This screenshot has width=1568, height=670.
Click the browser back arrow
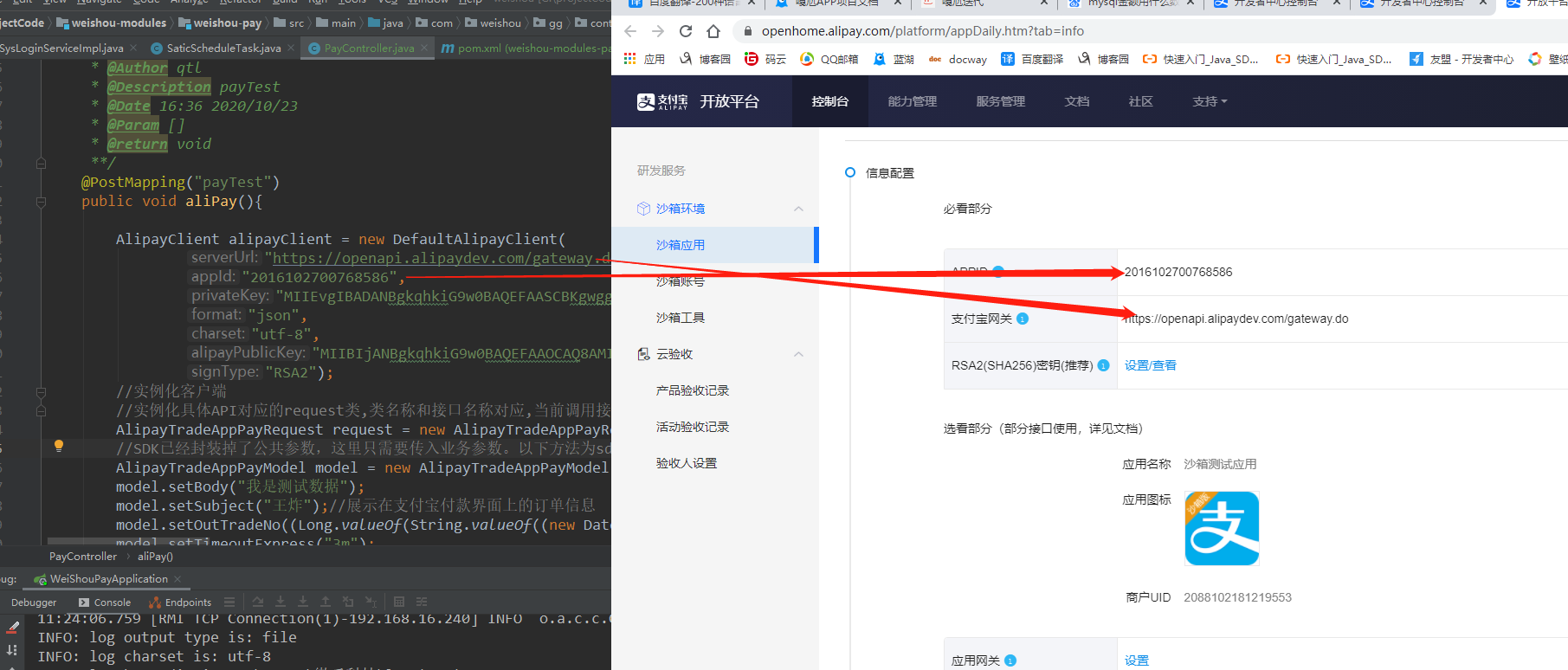[x=630, y=31]
